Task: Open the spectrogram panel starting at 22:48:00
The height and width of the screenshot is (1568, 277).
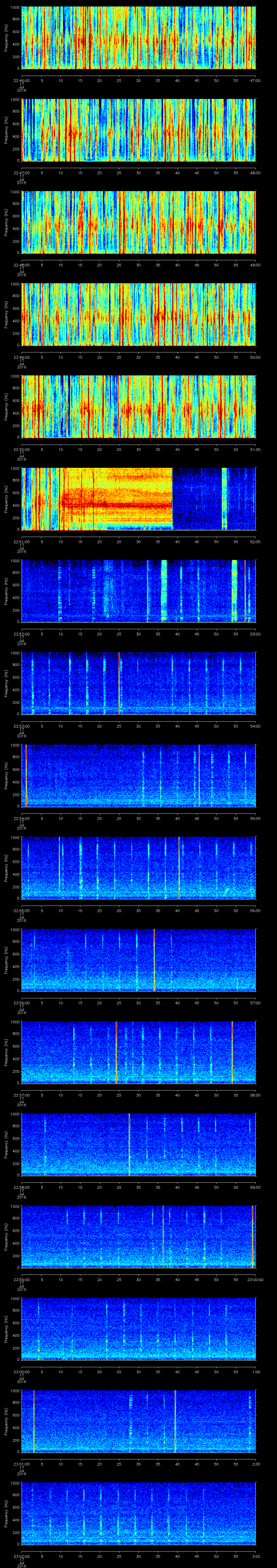Action: [139, 222]
